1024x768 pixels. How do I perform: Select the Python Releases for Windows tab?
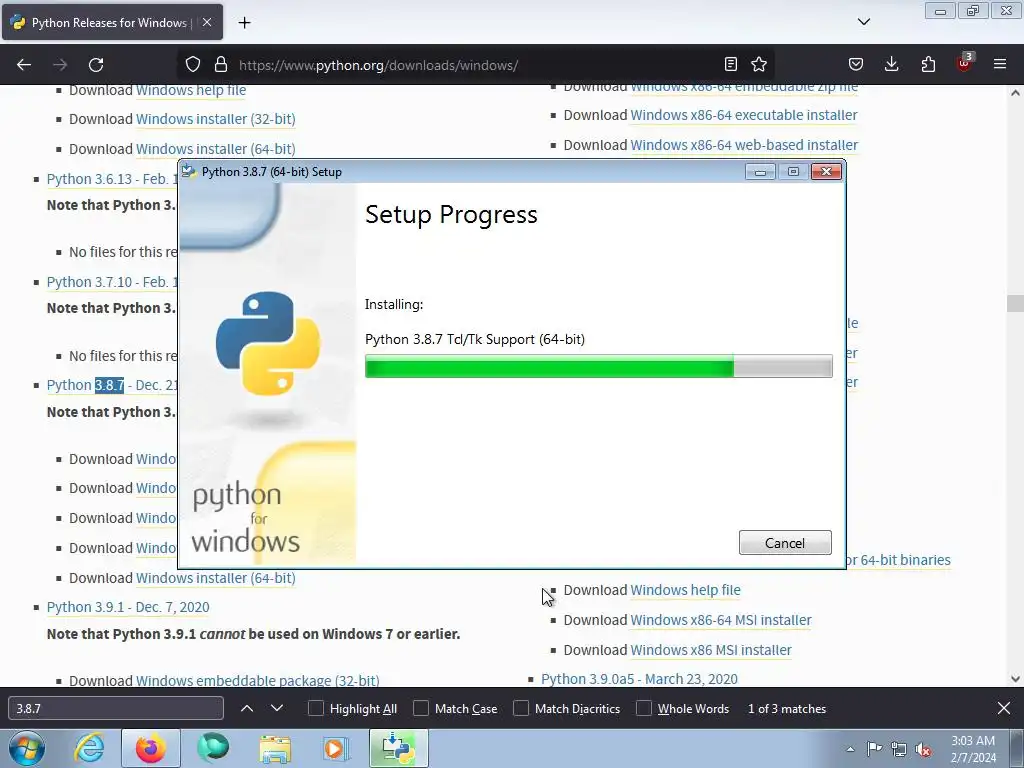click(x=112, y=22)
